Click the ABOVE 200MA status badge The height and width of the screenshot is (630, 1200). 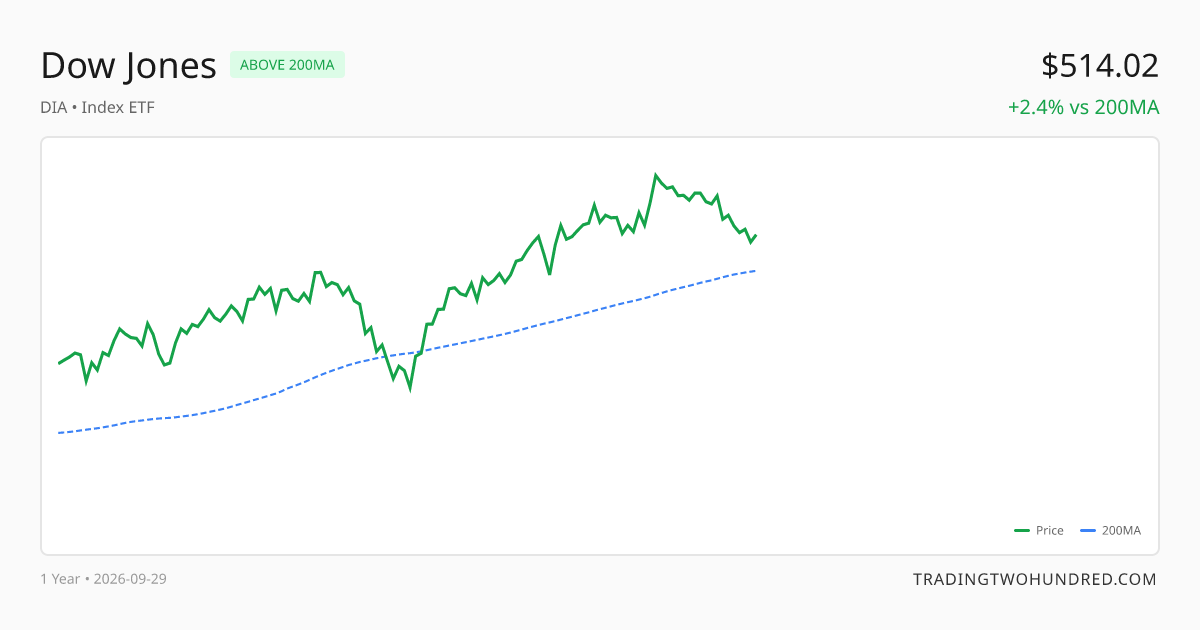[287, 65]
